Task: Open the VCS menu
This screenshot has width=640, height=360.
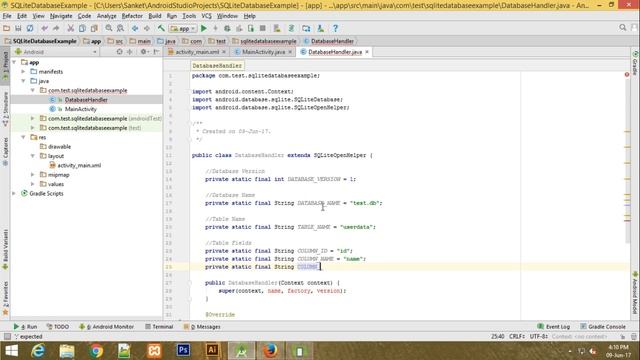Action: (x=207, y=16)
